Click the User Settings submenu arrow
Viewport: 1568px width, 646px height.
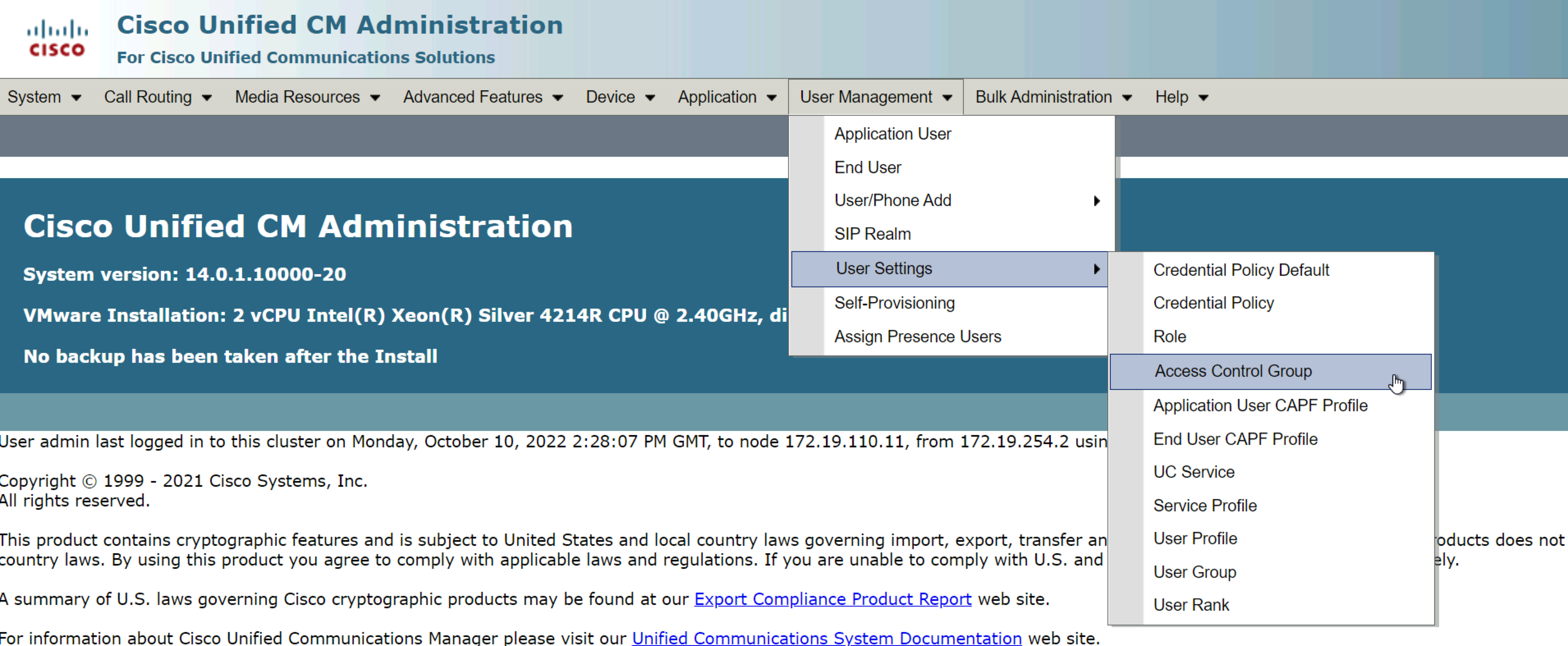[x=1097, y=269]
